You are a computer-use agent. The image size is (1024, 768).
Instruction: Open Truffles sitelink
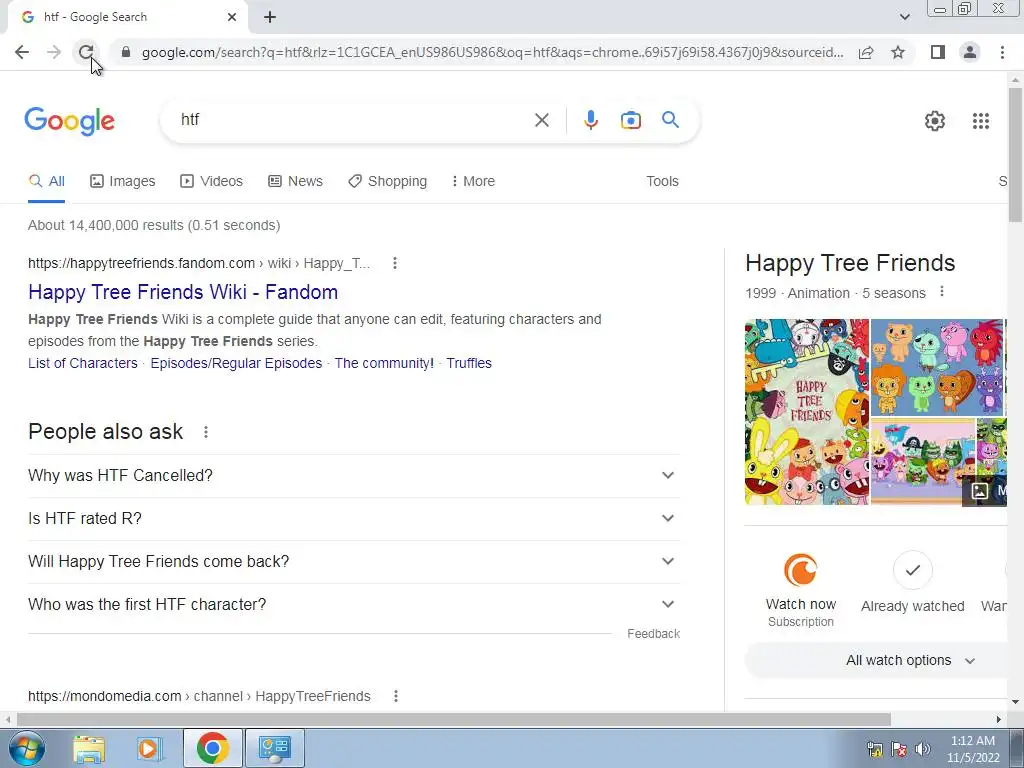469,363
